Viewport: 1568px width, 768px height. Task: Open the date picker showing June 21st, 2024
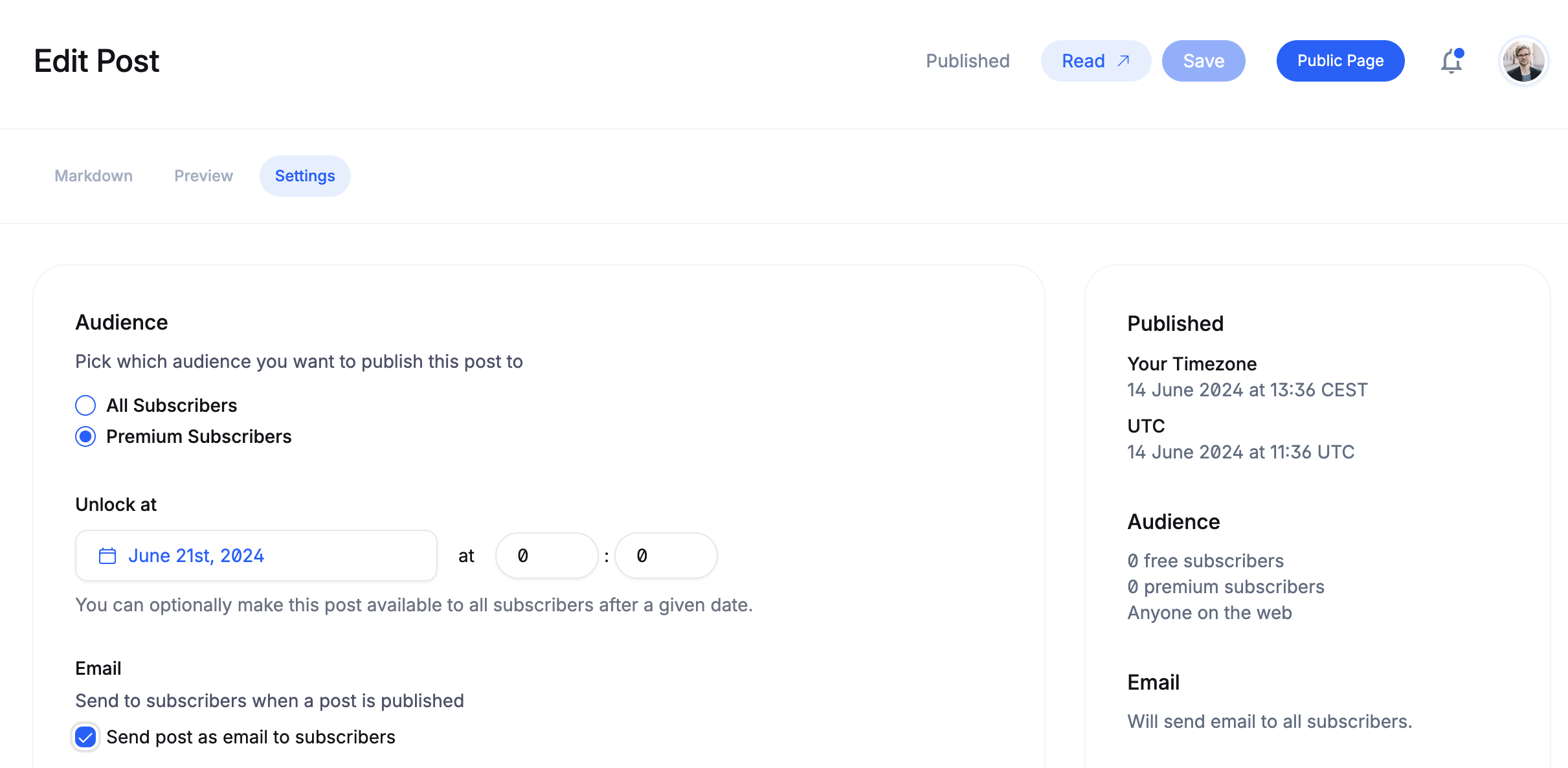pyautogui.click(x=197, y=556)
